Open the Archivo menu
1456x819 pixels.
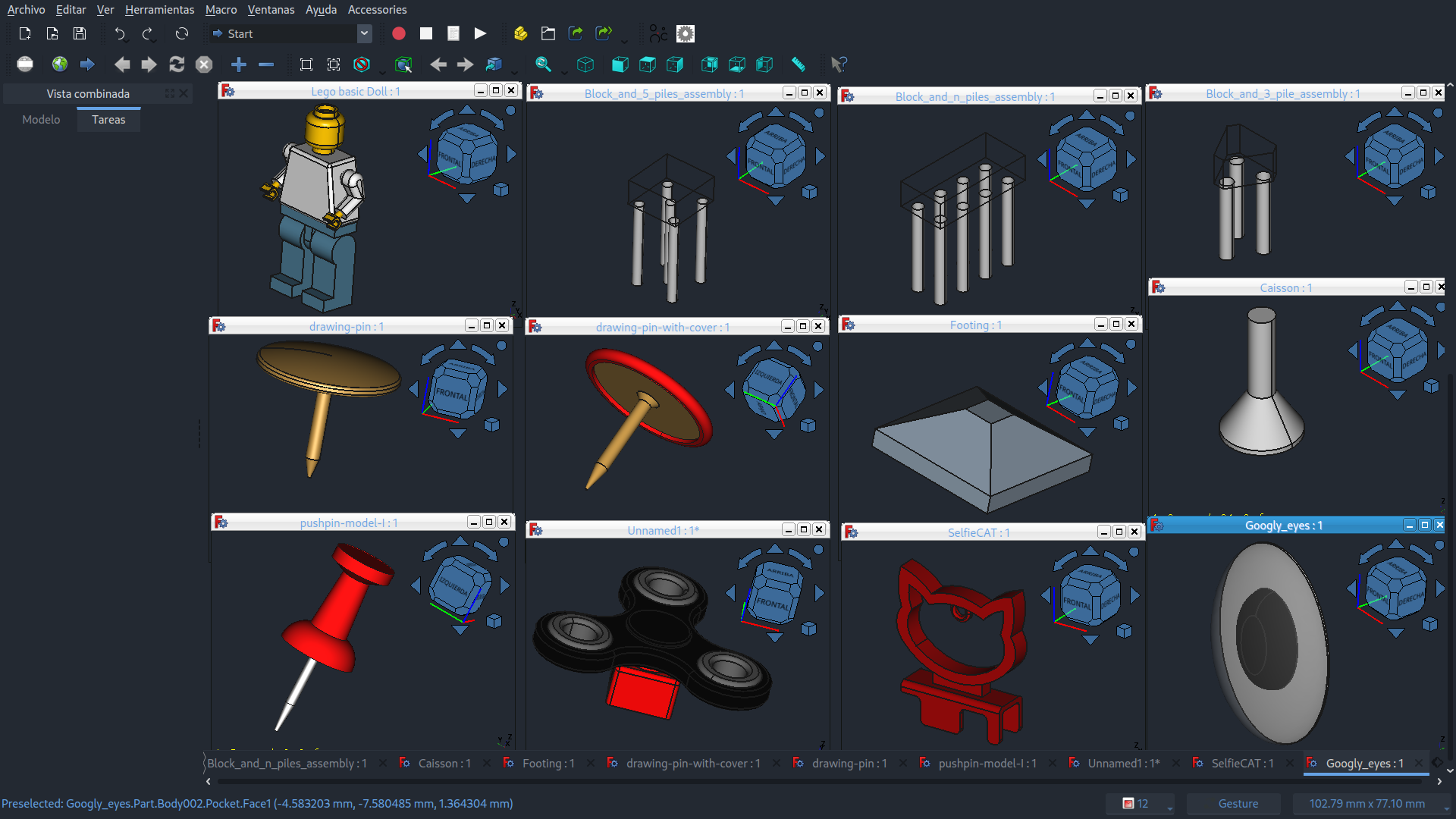click(26, 10)
